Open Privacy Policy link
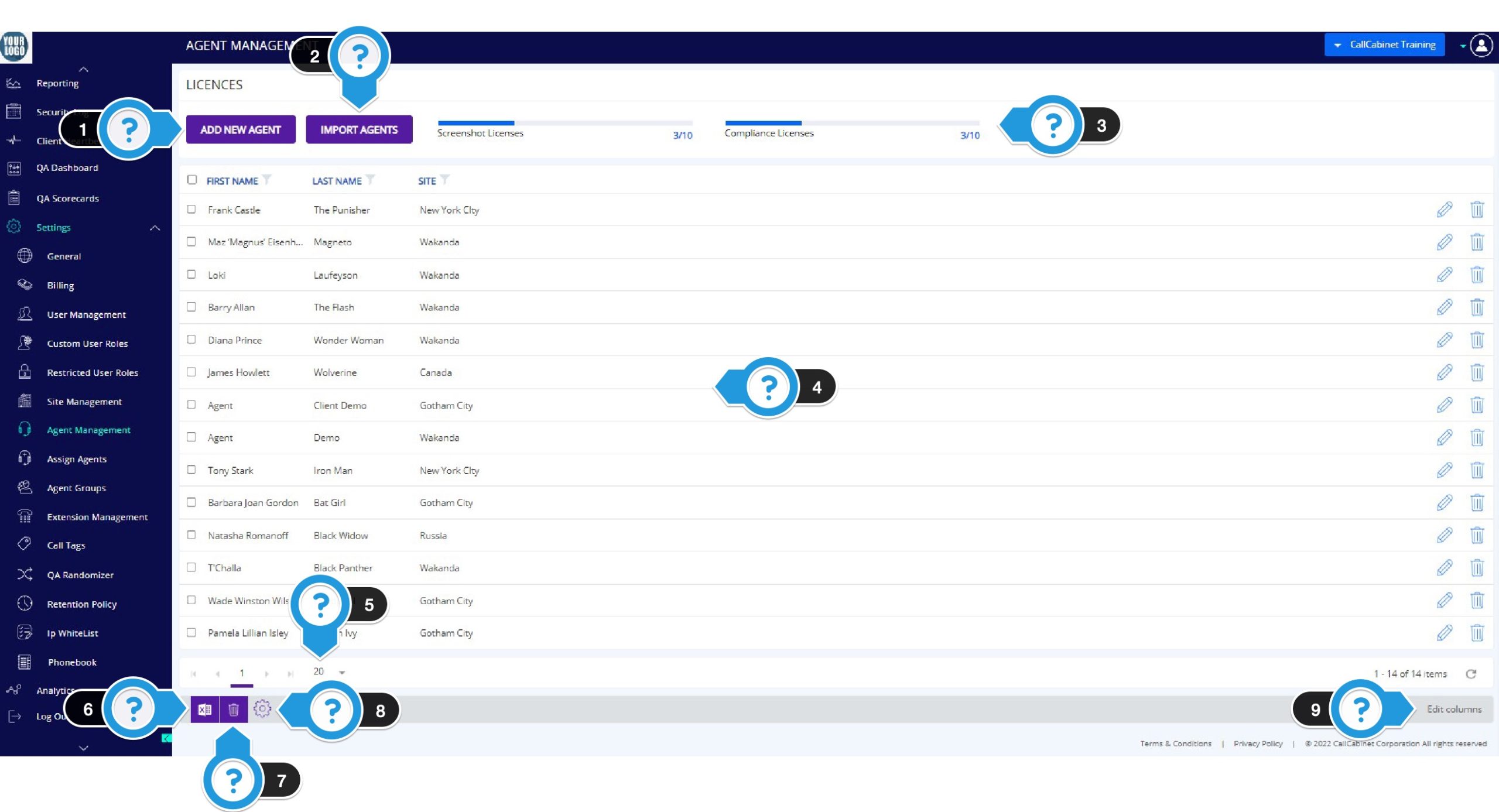 click(x=1258, y=744)
